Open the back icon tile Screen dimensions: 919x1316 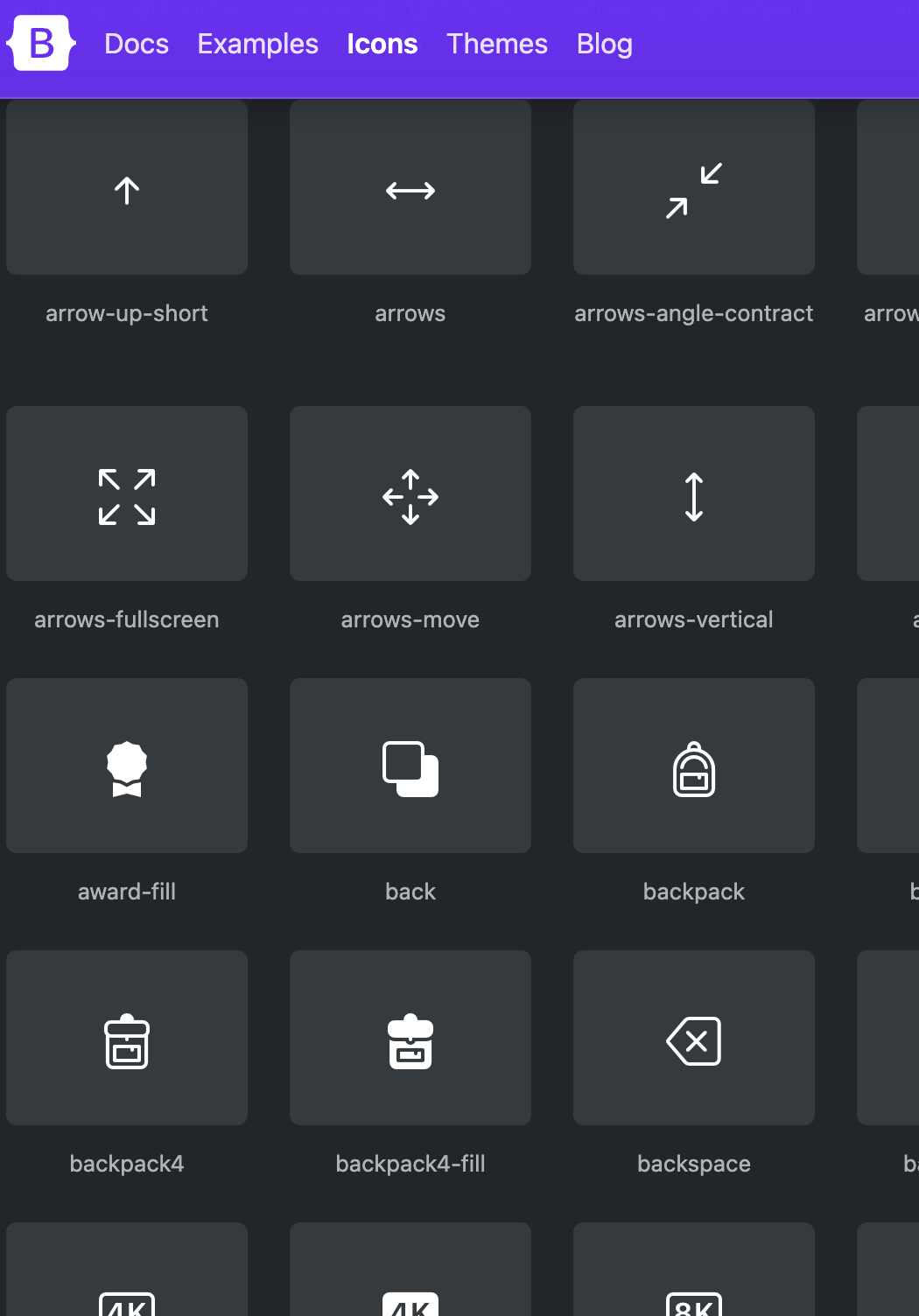pos(410,766)
